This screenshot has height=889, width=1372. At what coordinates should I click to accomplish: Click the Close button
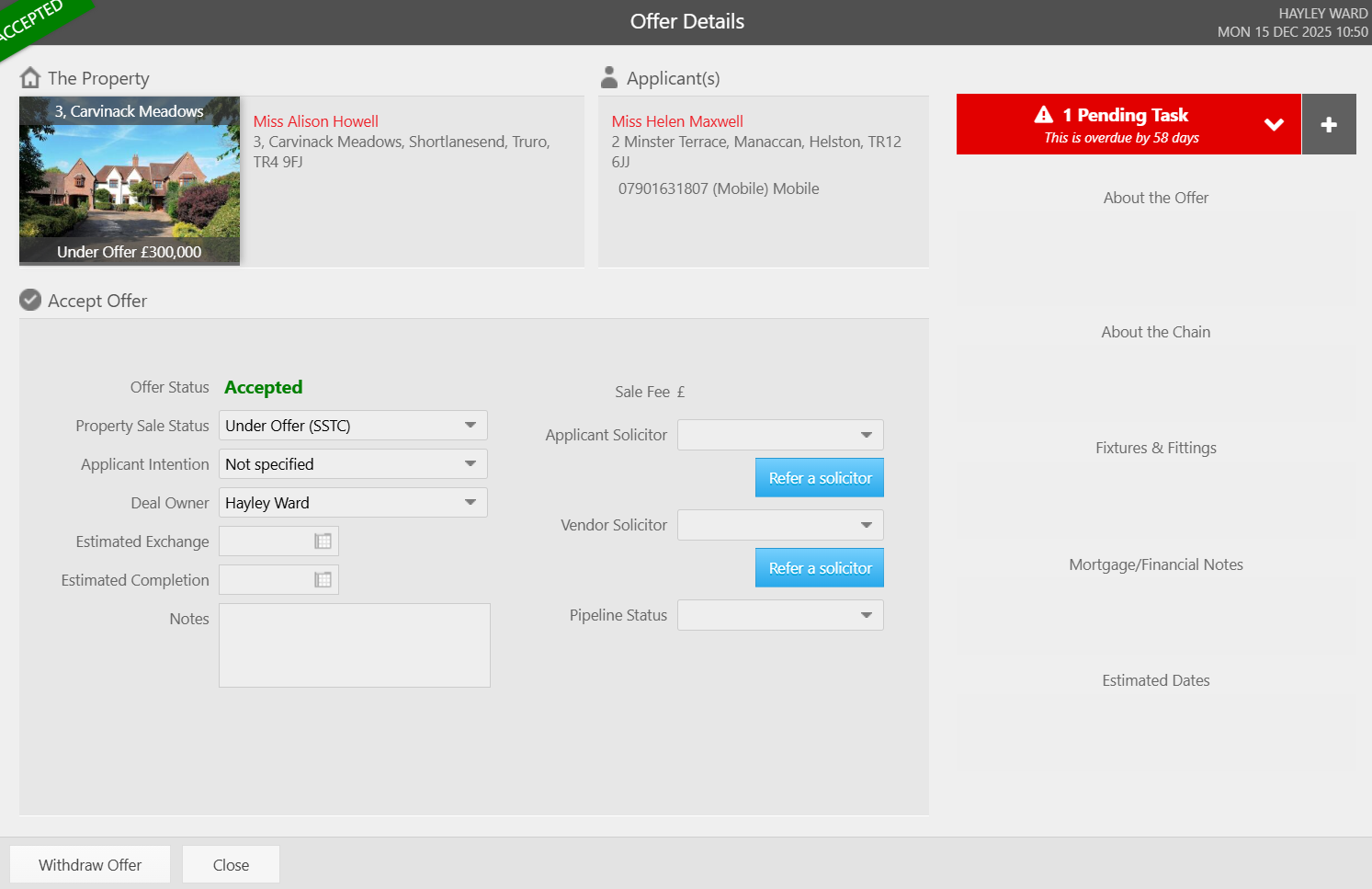[231, 865]
